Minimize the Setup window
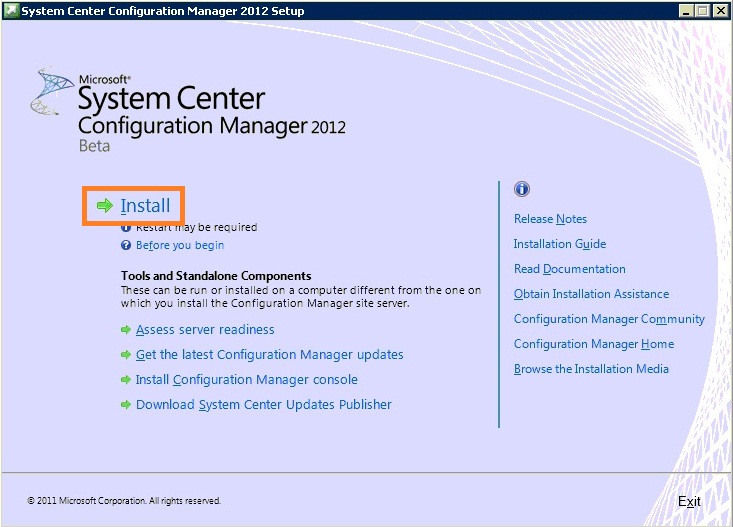733x527 pixels. coord(686,10)
